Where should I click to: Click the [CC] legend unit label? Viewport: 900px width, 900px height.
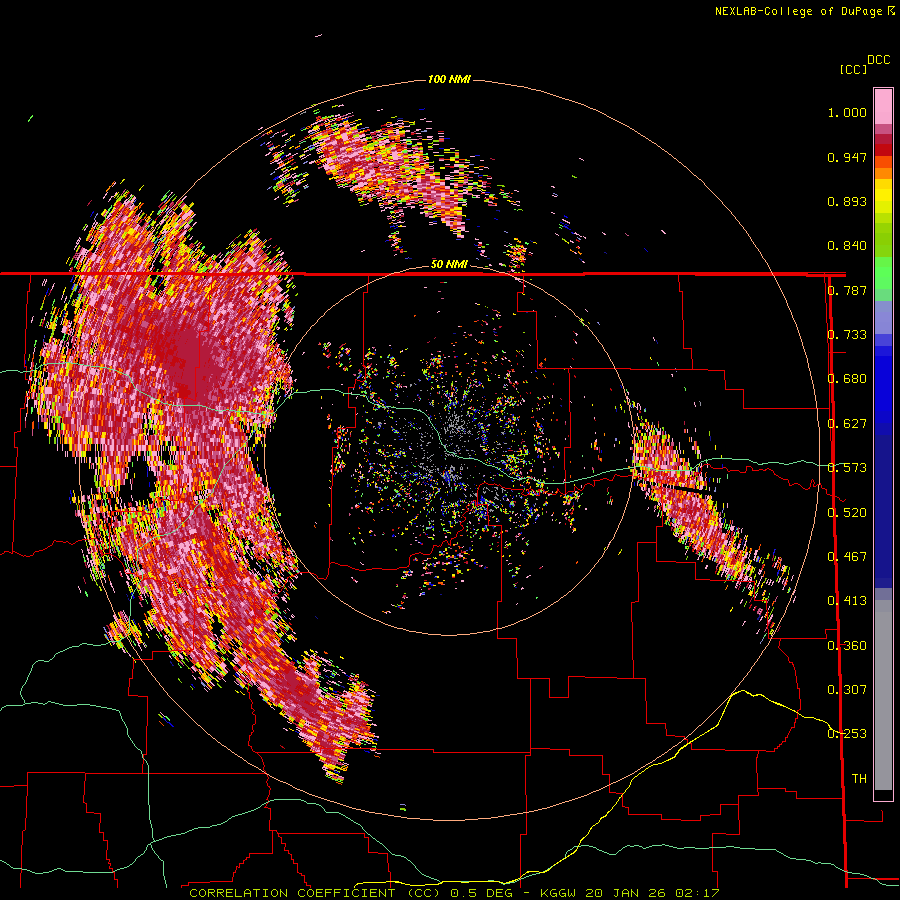click(853, 69)
